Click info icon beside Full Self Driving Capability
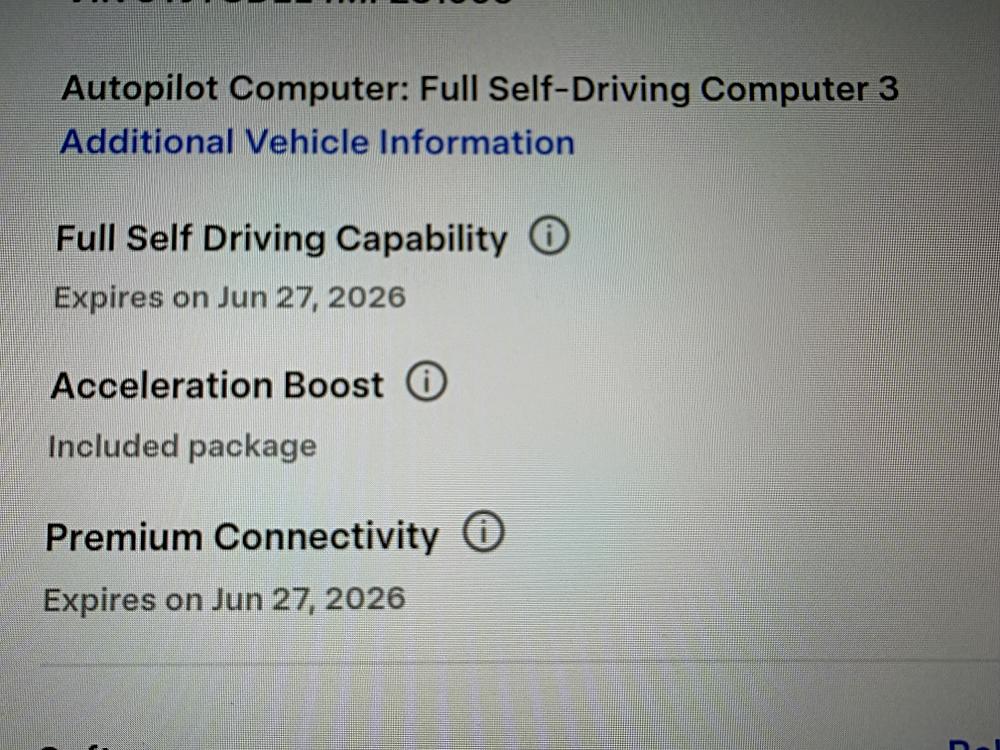This screenshot has width=1000, height=750. coord(549,237)
